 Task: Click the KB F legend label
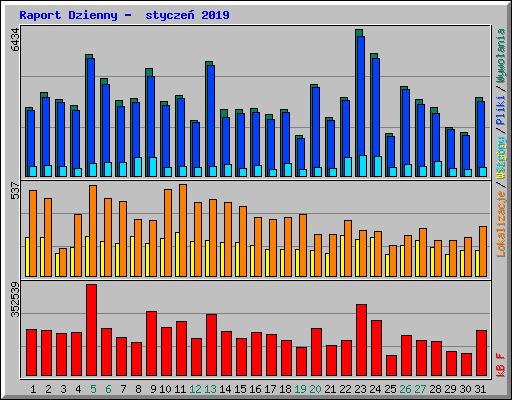[x=501, y=365]
